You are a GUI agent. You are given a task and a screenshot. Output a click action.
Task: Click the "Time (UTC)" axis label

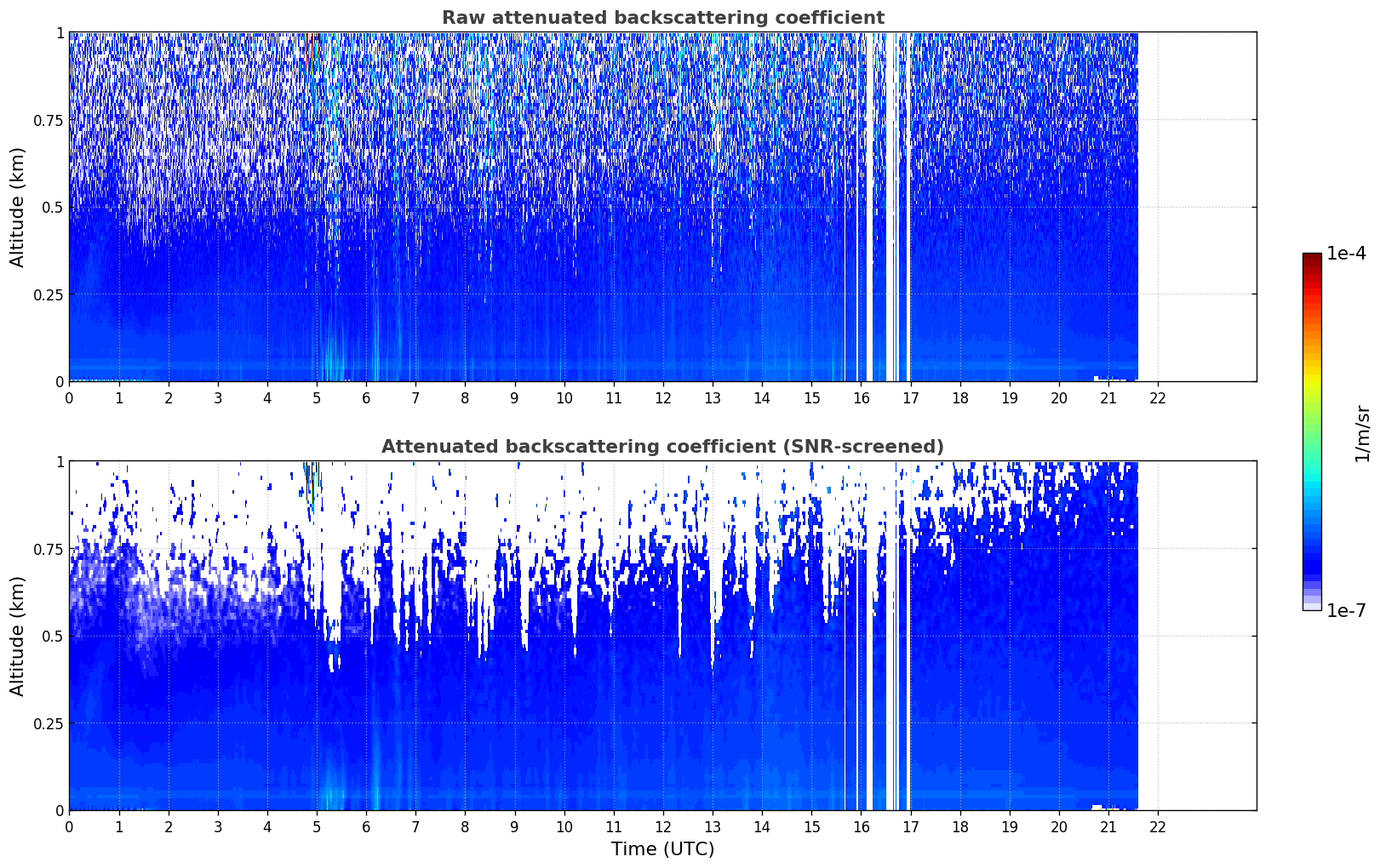coord(662,848)
